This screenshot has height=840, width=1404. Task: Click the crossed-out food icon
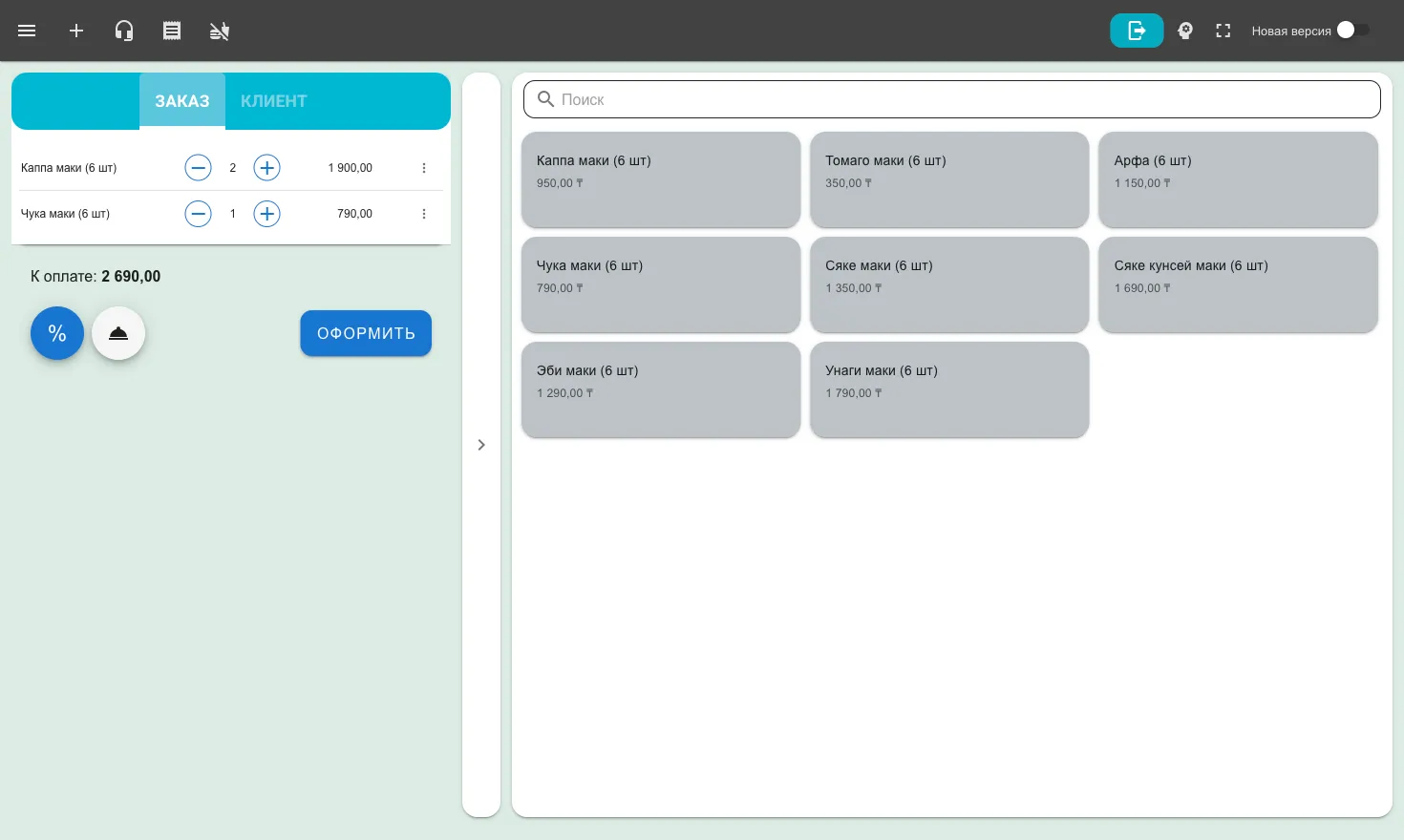[220, 31]
